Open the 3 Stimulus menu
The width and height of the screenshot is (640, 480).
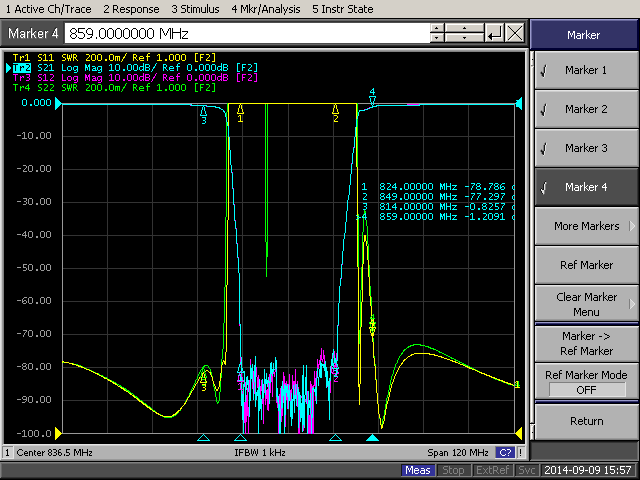[x=198, y=8]
